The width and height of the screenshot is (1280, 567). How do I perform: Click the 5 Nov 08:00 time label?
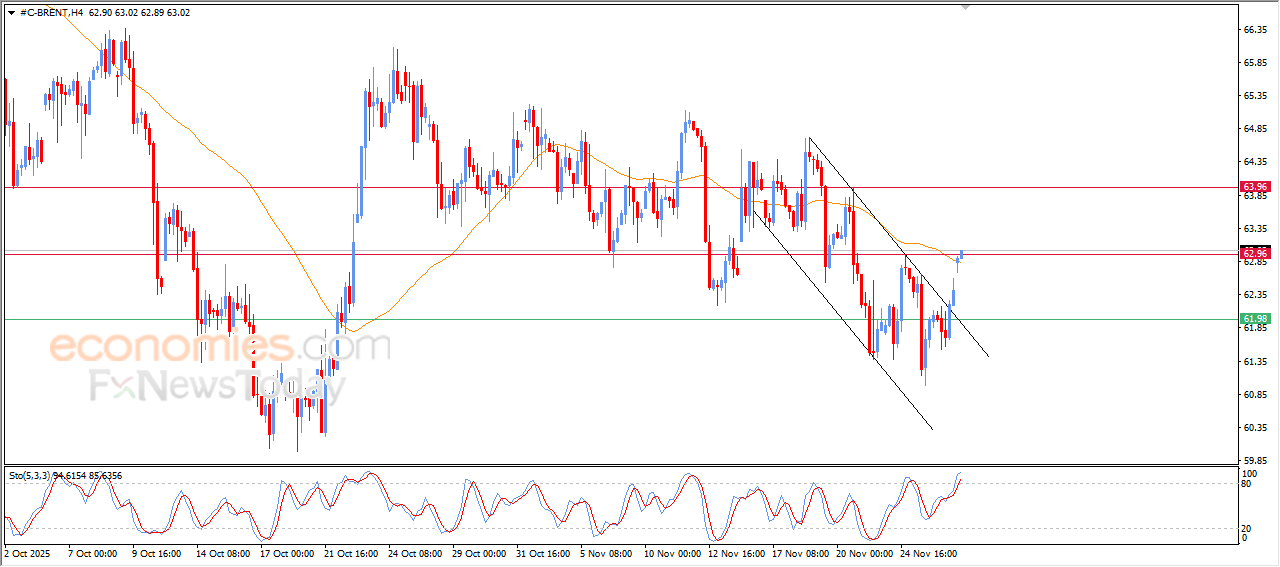[x=605, y=552]
